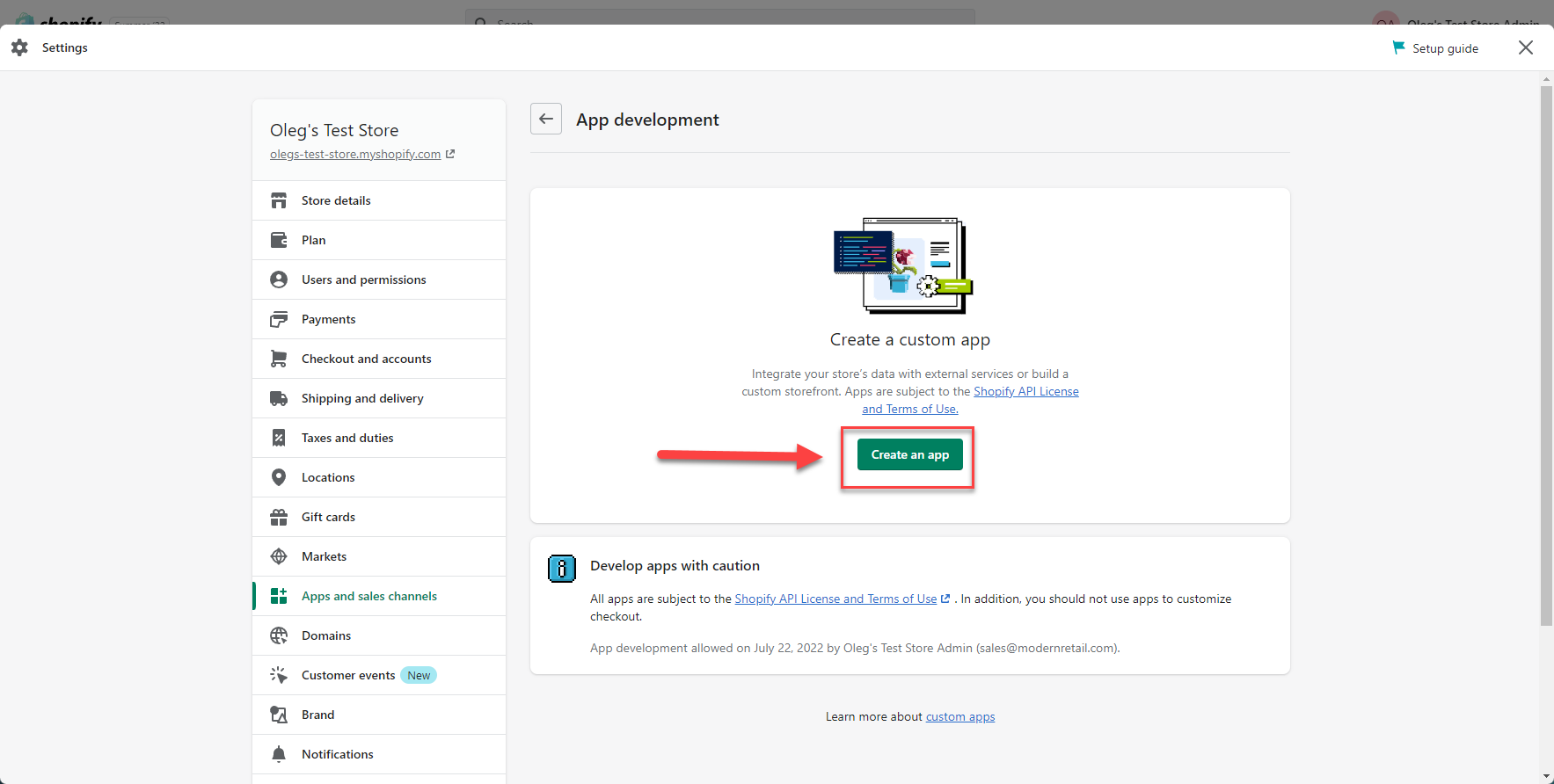Click the Domains globe icon
Image resolution: width=1554 pixels, height=784 pixels.
click(x=279, y=635)
